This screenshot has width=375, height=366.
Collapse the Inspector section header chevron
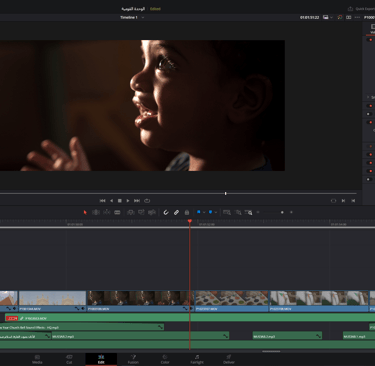coord(368,97)
